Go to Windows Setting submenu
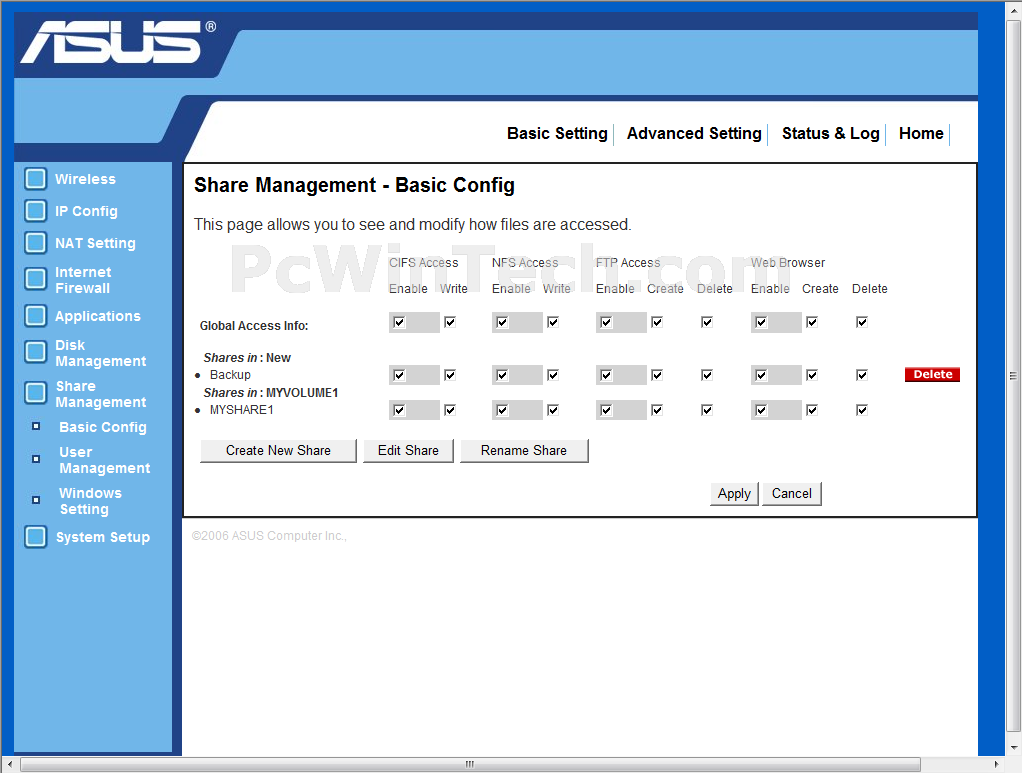Image resolution: width=1022 pixels, height=773 pixels. [x=90, y=501]
